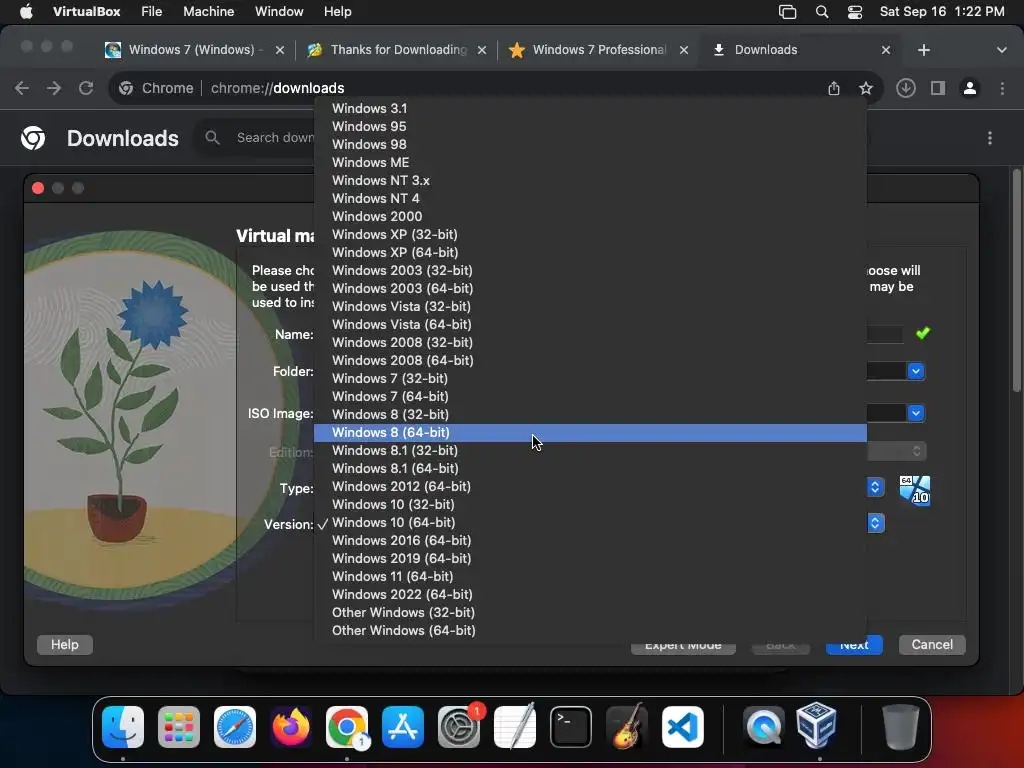Viewport: 1024px width, 768px height.
Task: Open the Edition selector arrows
Action: [x=916, y=451]
